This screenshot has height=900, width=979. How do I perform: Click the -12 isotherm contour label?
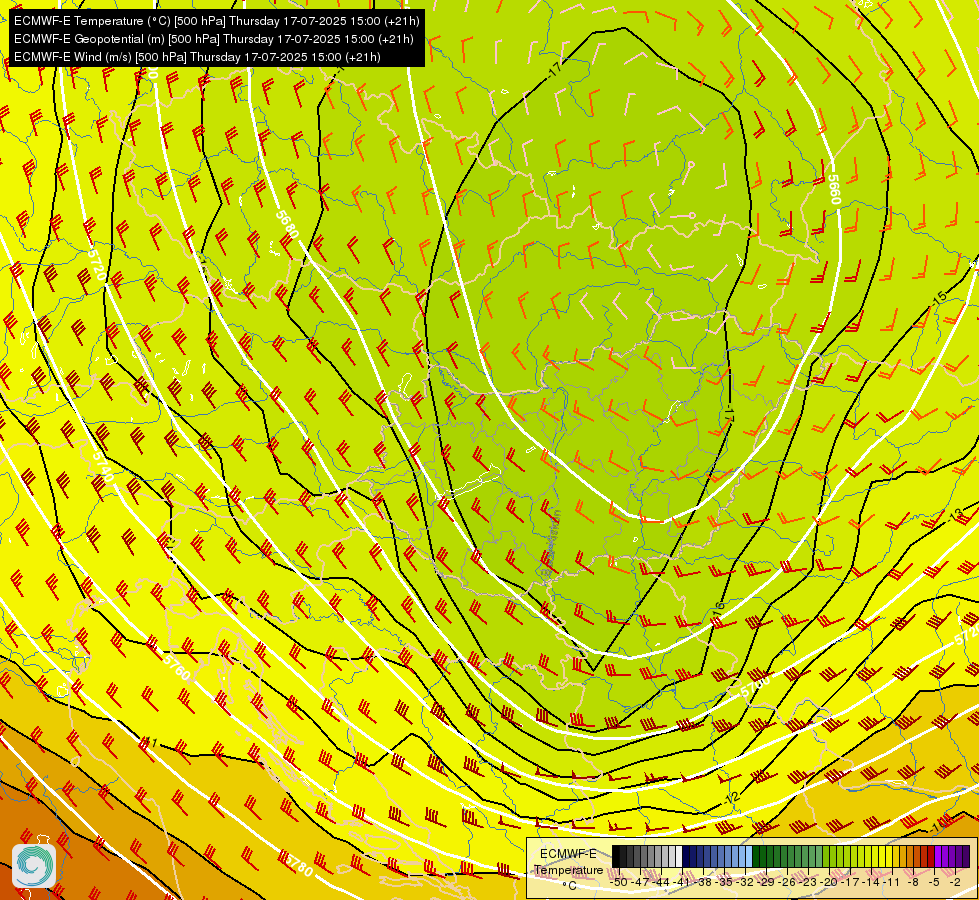[732, 798]
